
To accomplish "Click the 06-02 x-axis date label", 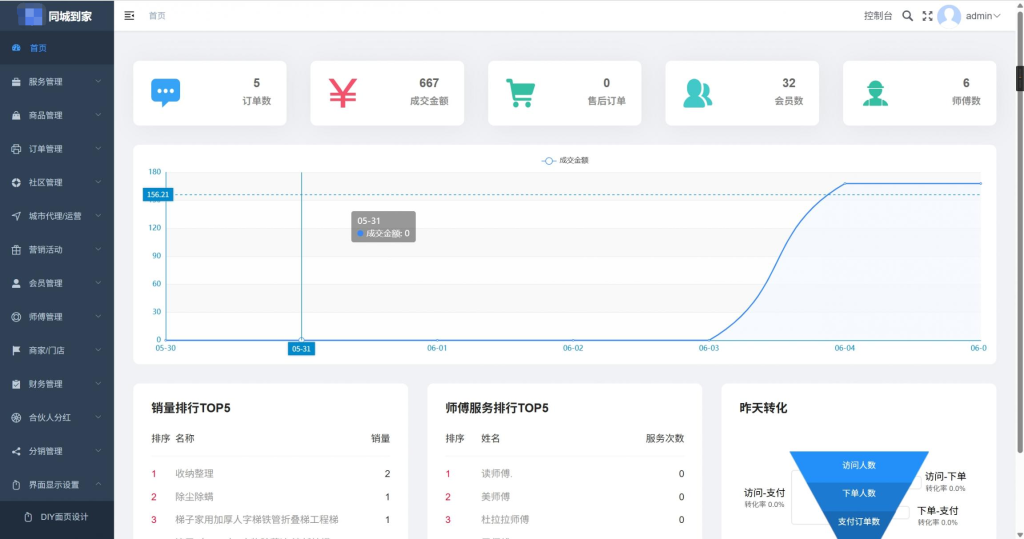I will [x=573, y=348].
